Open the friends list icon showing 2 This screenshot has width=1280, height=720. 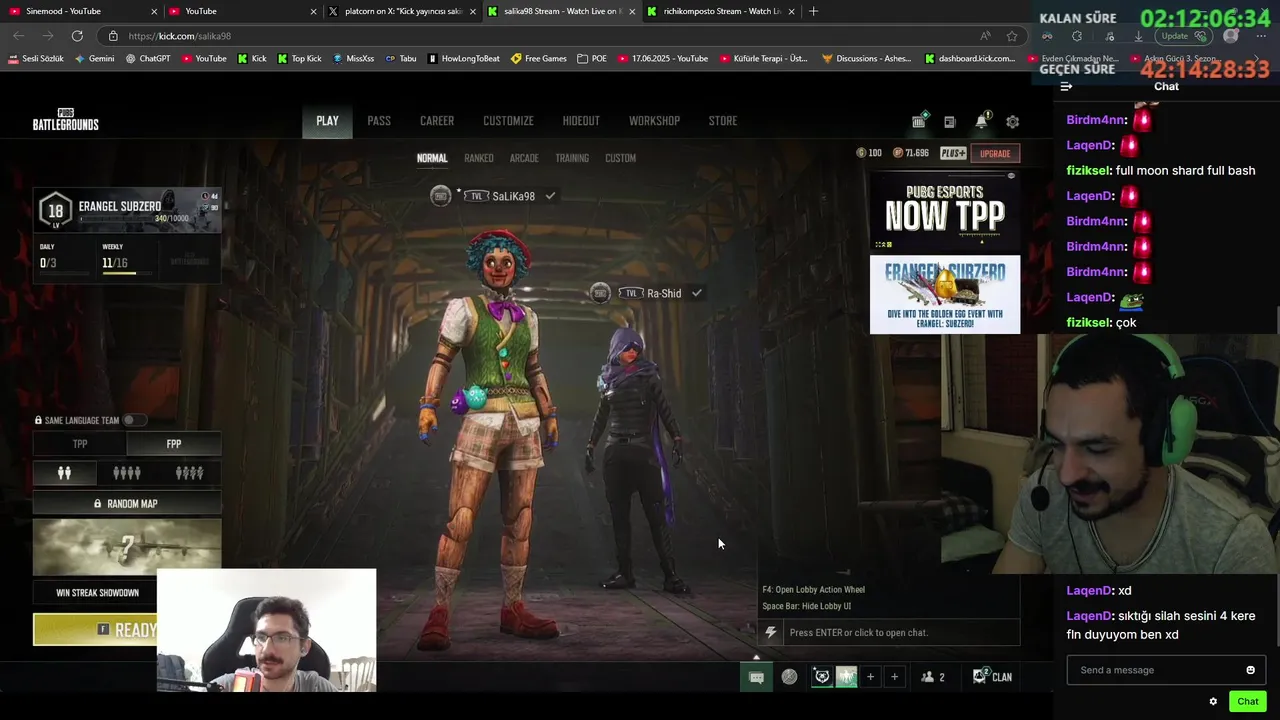932,677
